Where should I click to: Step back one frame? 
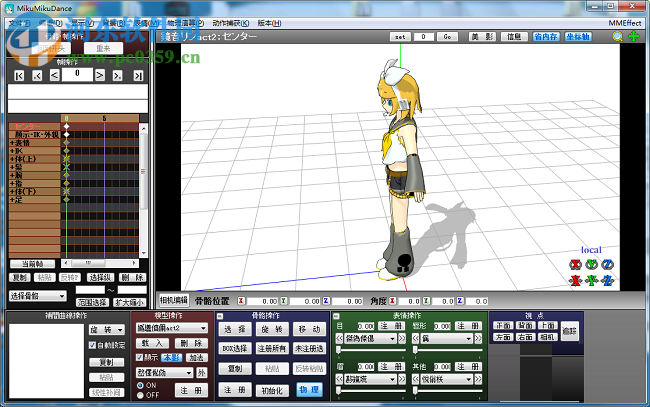(54, 75)
